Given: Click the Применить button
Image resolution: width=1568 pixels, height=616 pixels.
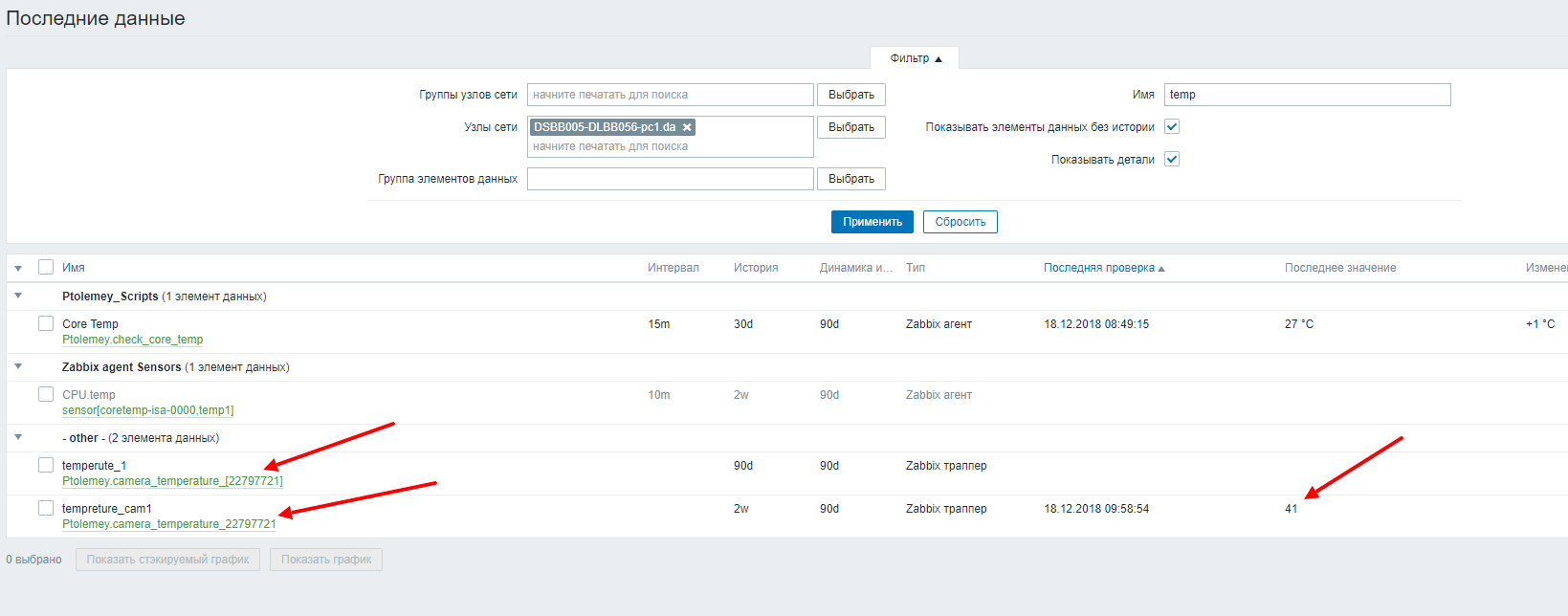Looking at the screenshot, I should coord(872,222).
